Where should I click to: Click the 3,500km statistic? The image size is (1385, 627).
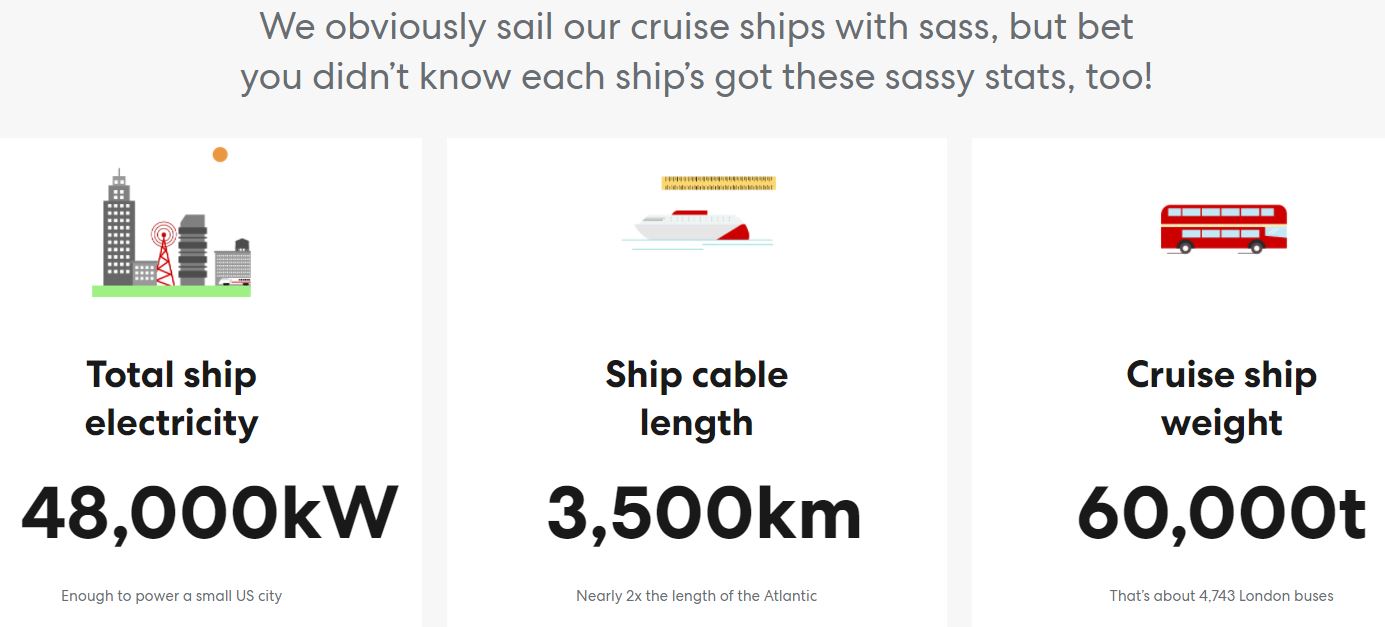704,513
